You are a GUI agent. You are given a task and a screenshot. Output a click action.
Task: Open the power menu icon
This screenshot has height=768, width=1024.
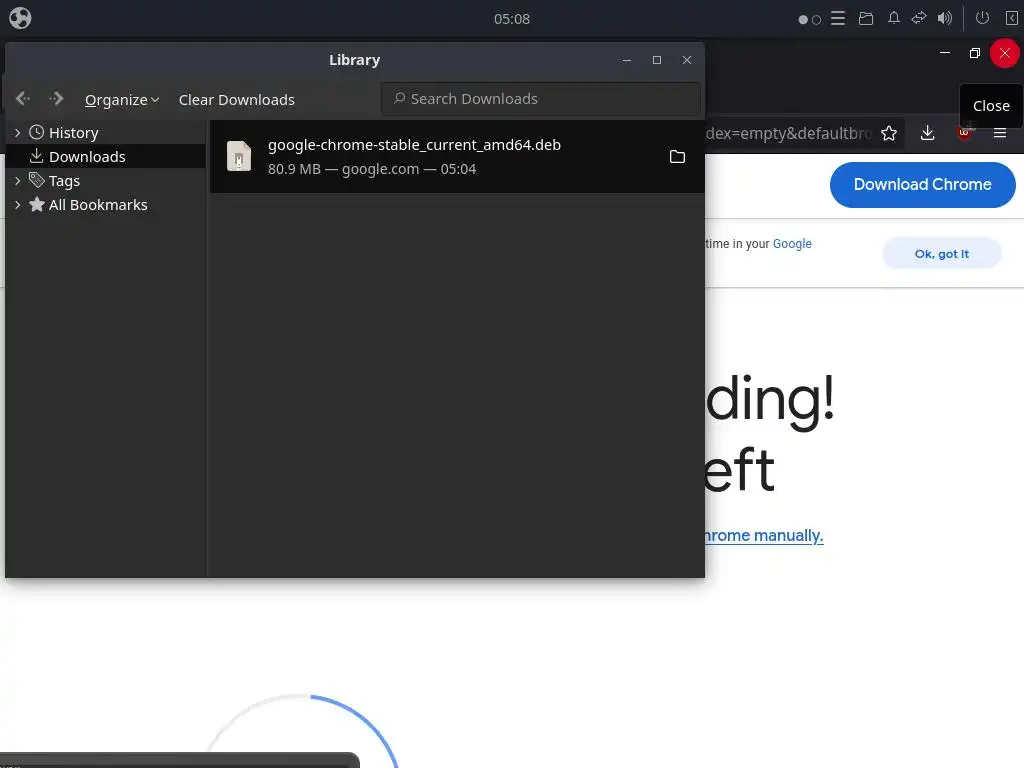click(982, 18)
